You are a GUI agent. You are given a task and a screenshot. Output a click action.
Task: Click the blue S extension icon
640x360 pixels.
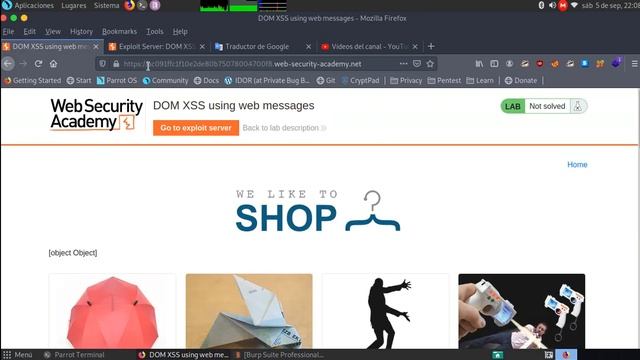(585, 63)
